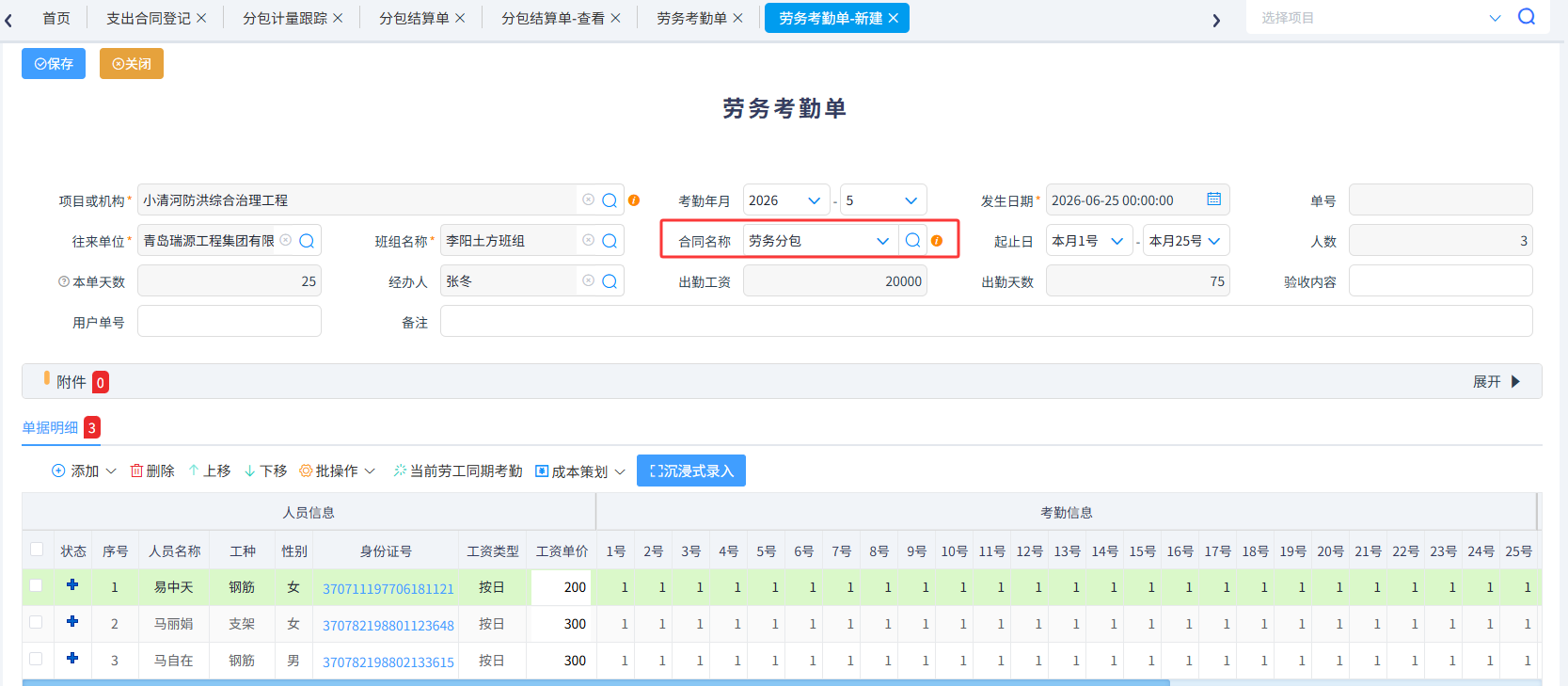Image resolution: width=1568 pixels, height=686 pixels.
Task: Clear the 项目或机构 field value
Action: click(x=588, y=199)
